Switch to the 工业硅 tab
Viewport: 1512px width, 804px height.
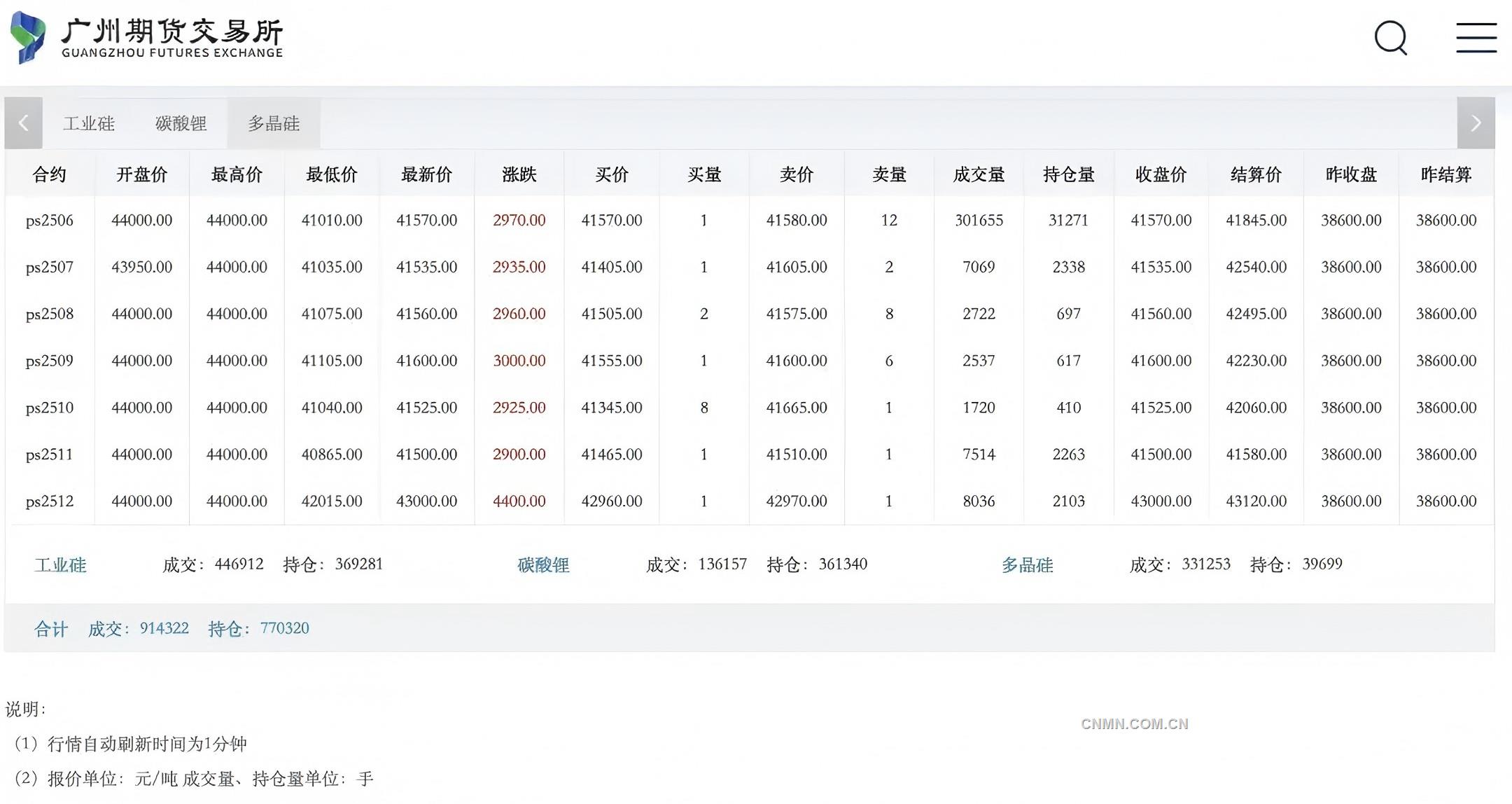(89, 124)
